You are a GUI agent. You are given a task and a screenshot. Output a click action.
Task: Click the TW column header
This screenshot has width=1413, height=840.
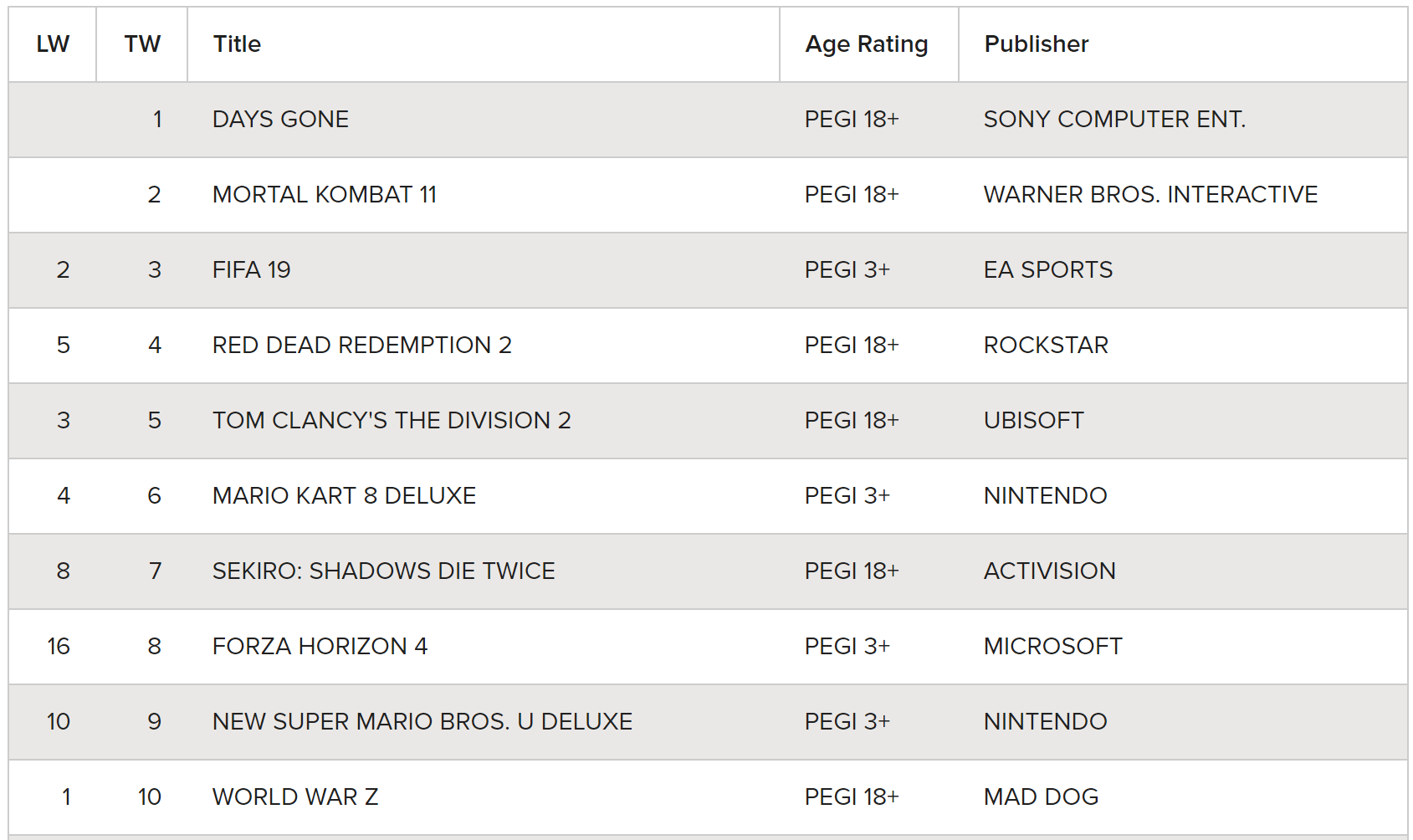click(x=142, y=44)
